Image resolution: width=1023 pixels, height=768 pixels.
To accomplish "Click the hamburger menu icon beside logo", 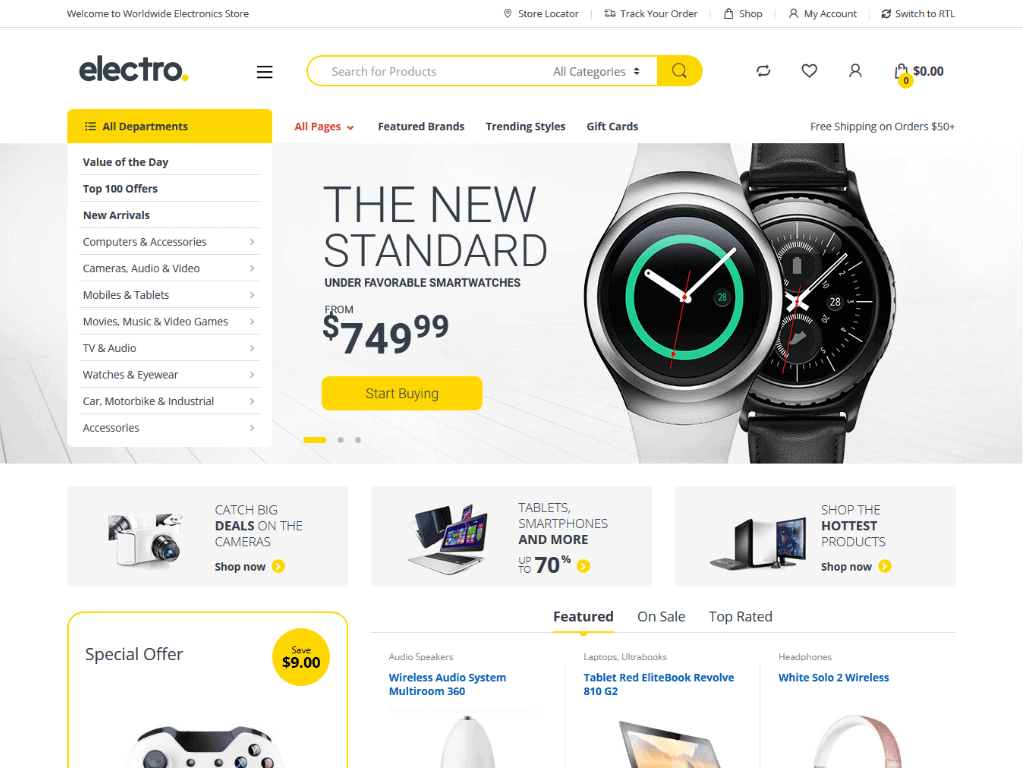I will (264, 72).
